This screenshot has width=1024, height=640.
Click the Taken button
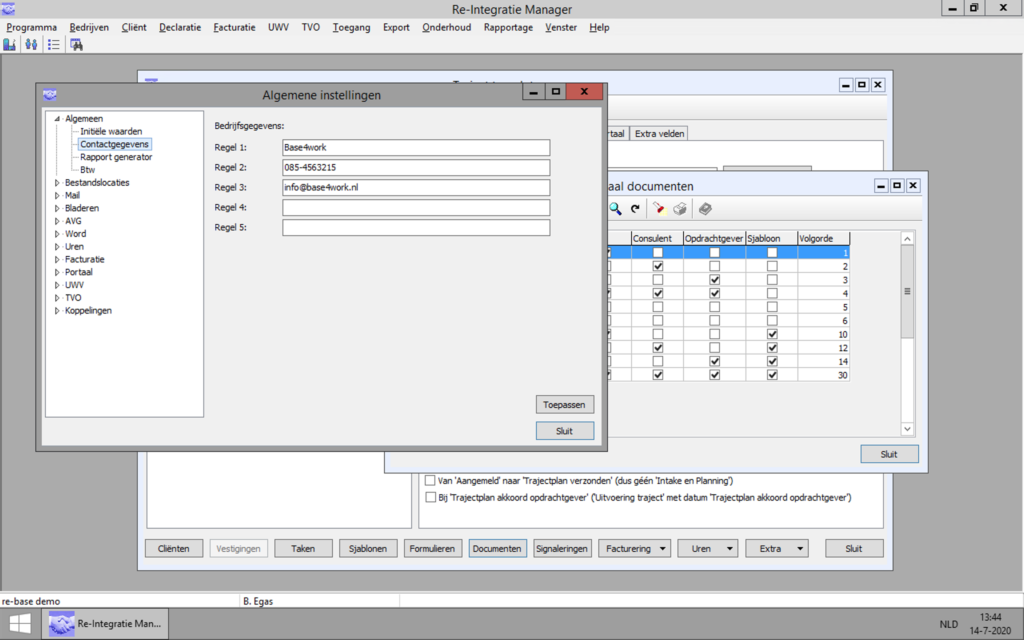(x=303, y=549)
